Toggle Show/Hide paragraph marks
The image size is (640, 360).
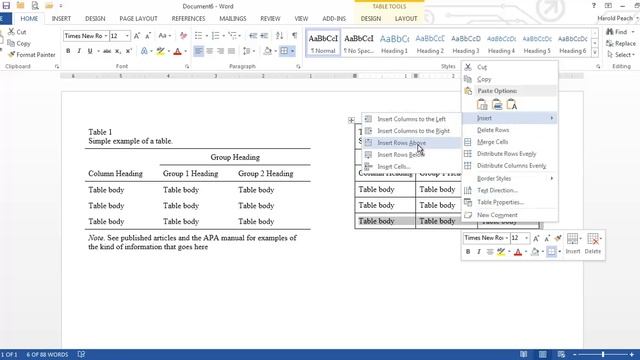[294, 36]
